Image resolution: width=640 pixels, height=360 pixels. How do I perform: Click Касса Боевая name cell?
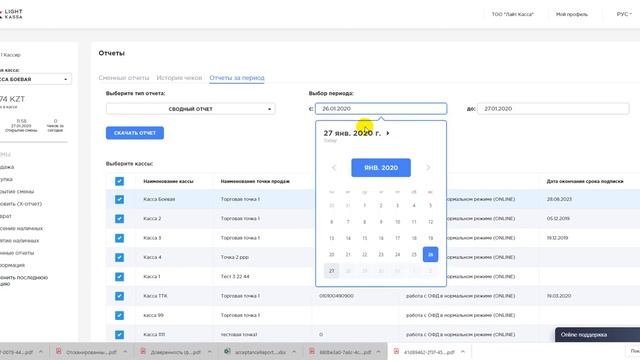[x=159, y=199]
